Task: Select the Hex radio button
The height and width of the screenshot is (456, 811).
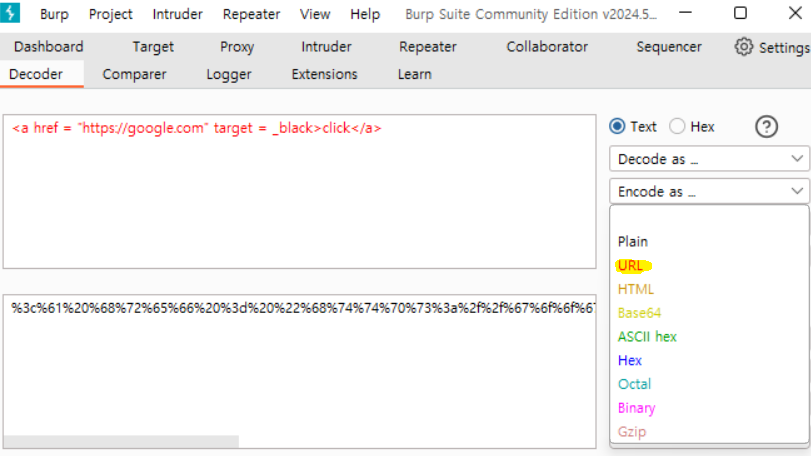Action: click(677, 127)
